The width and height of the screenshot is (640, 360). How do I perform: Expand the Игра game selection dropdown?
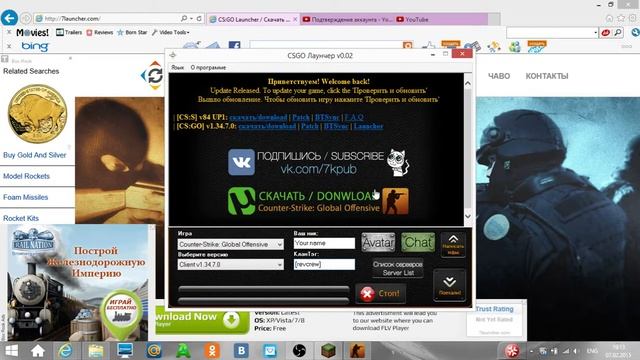(231, 244)
